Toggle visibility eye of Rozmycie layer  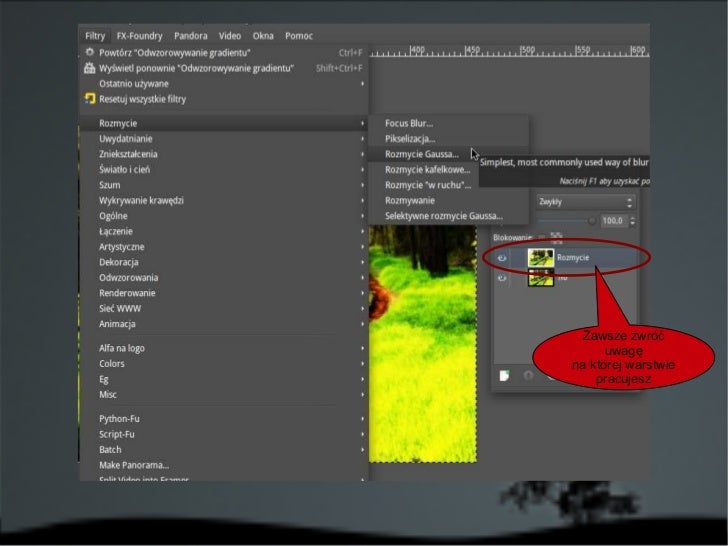coord(503,258)
